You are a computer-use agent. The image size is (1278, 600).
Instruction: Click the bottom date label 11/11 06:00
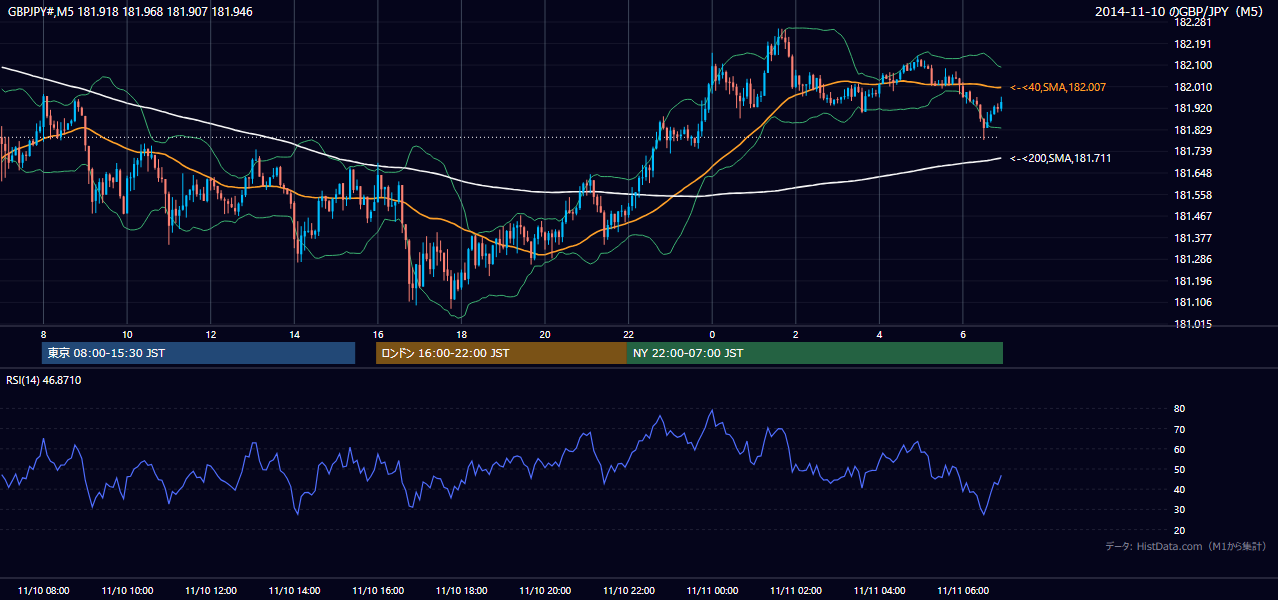963,591
